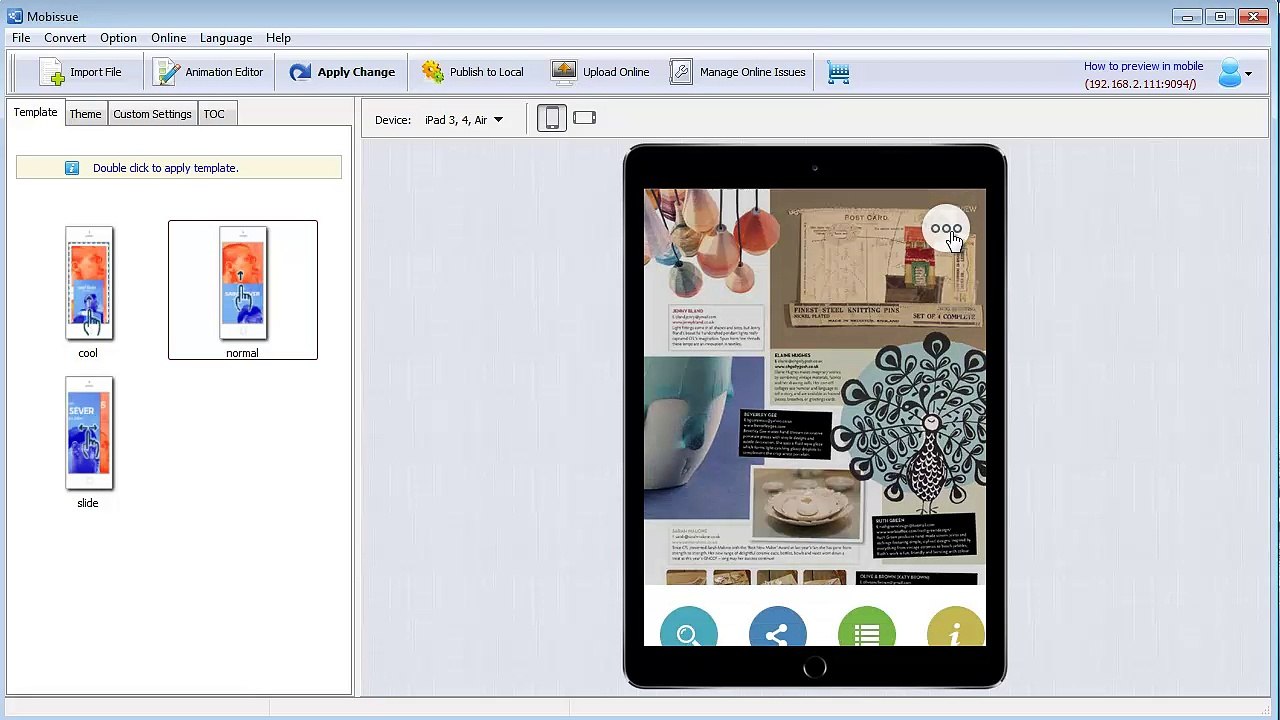Click the hanging lamps photo in the page
Viewport: 1280px width, 720px height.
tap(707, 245)
